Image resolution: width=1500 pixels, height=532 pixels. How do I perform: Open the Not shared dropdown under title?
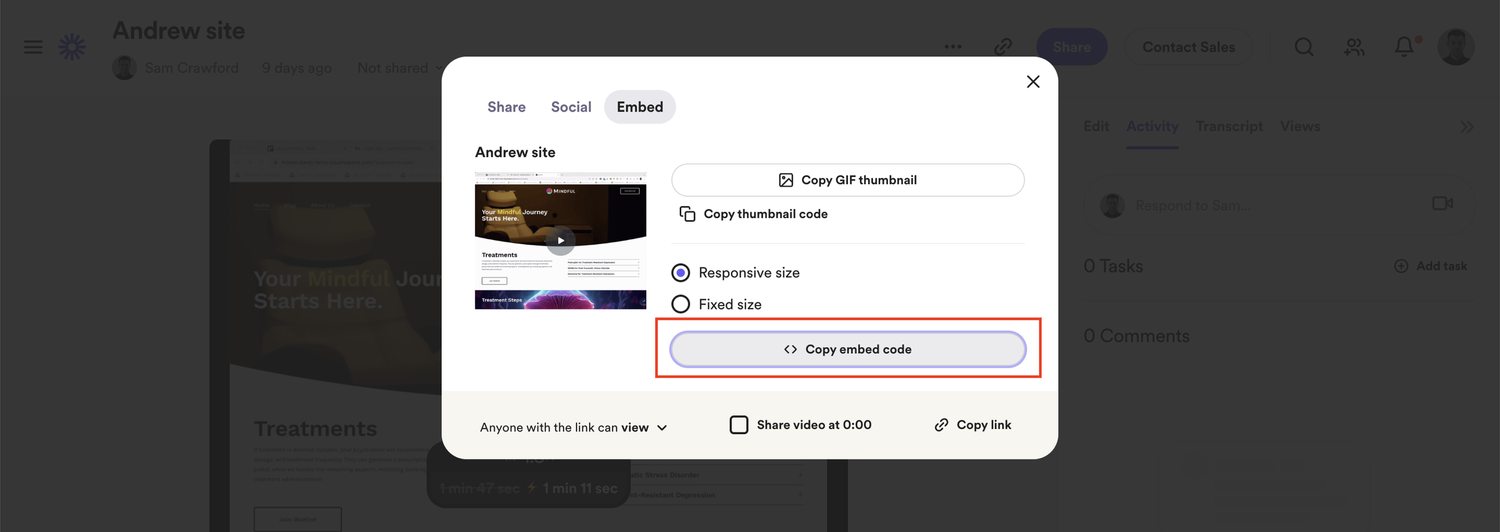pyautogui.click(x=399, y=68)
